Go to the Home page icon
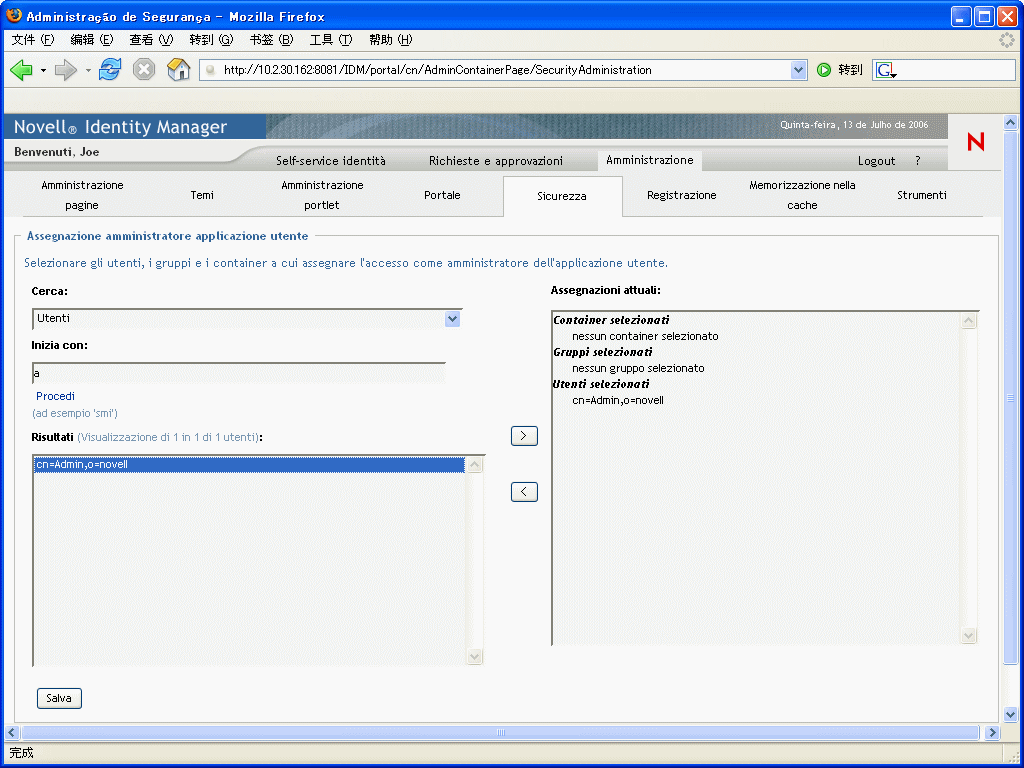 tap(178, 69)
